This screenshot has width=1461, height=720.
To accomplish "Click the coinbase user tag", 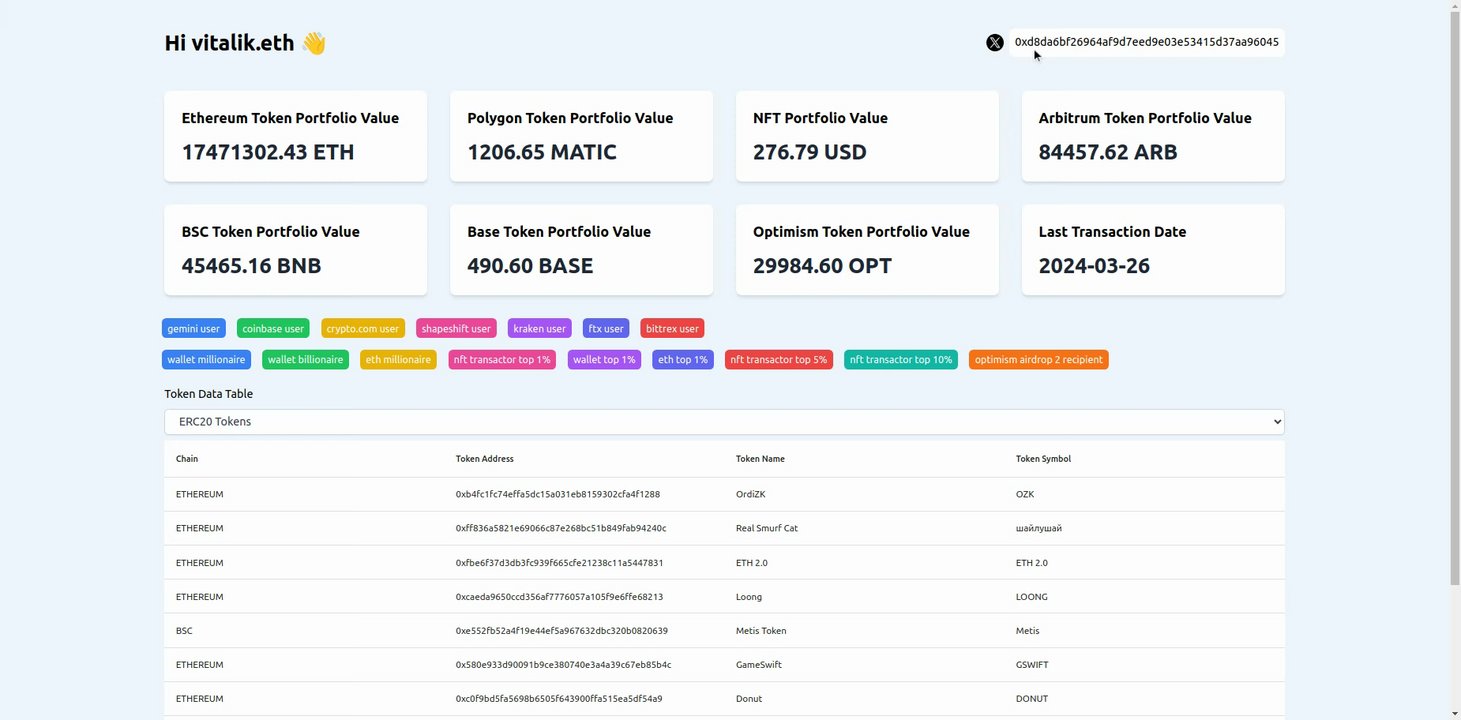I will 273,329.
